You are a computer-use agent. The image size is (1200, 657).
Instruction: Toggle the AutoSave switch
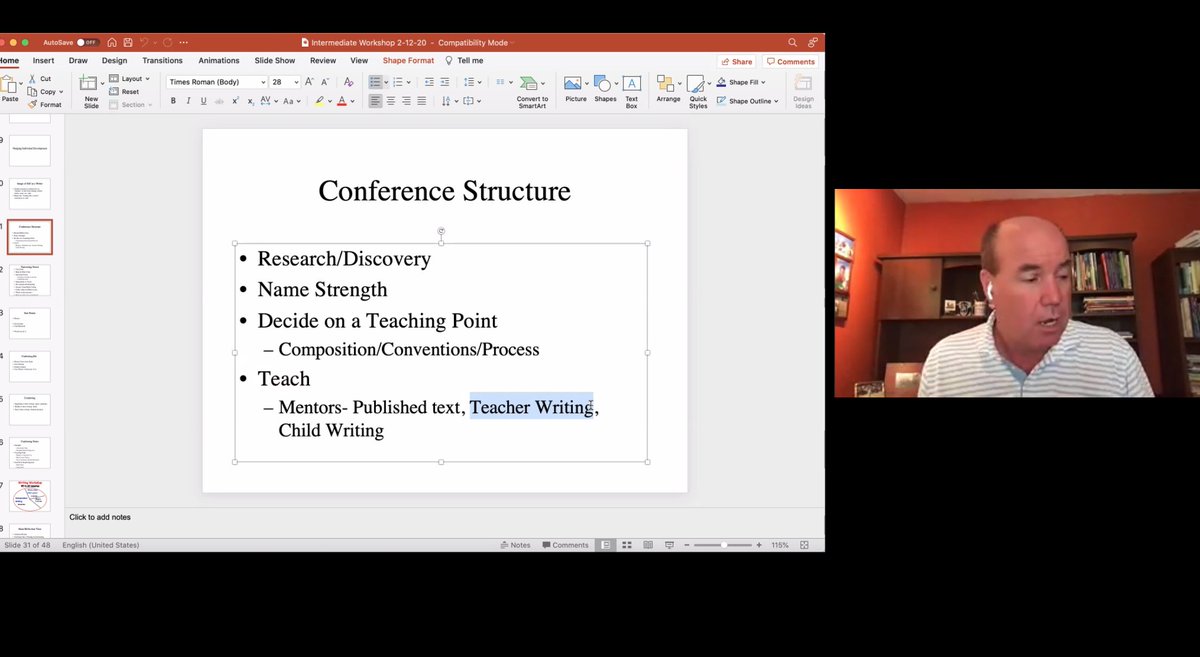(88, 43)
